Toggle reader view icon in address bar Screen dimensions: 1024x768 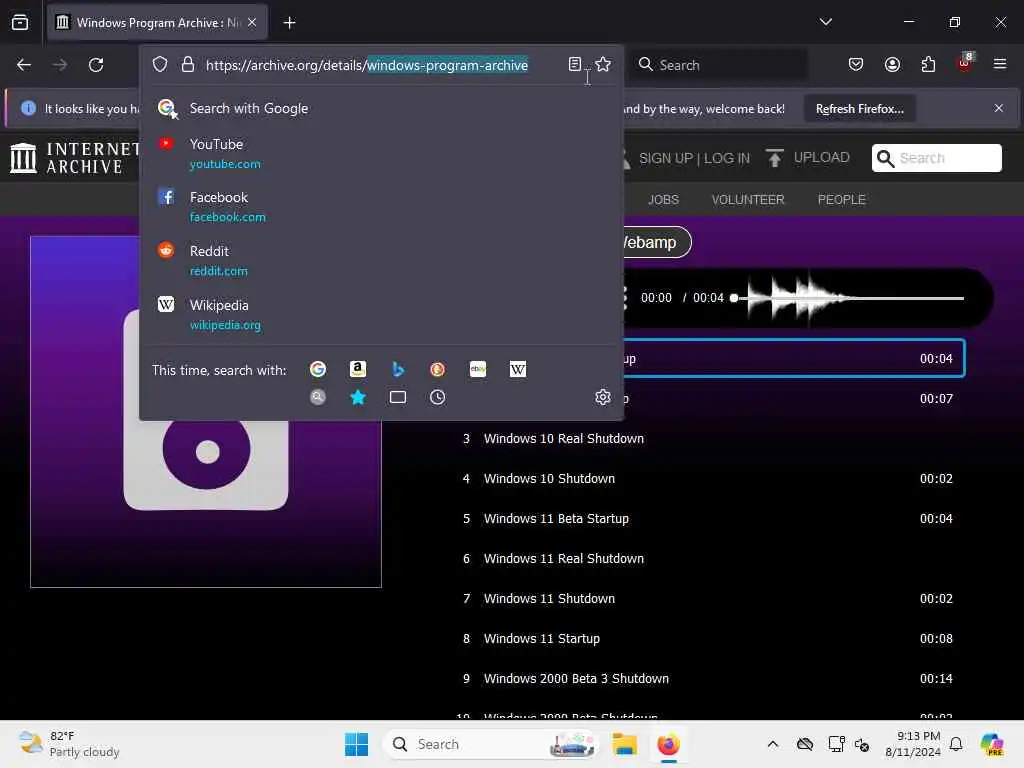click(575, 64)
